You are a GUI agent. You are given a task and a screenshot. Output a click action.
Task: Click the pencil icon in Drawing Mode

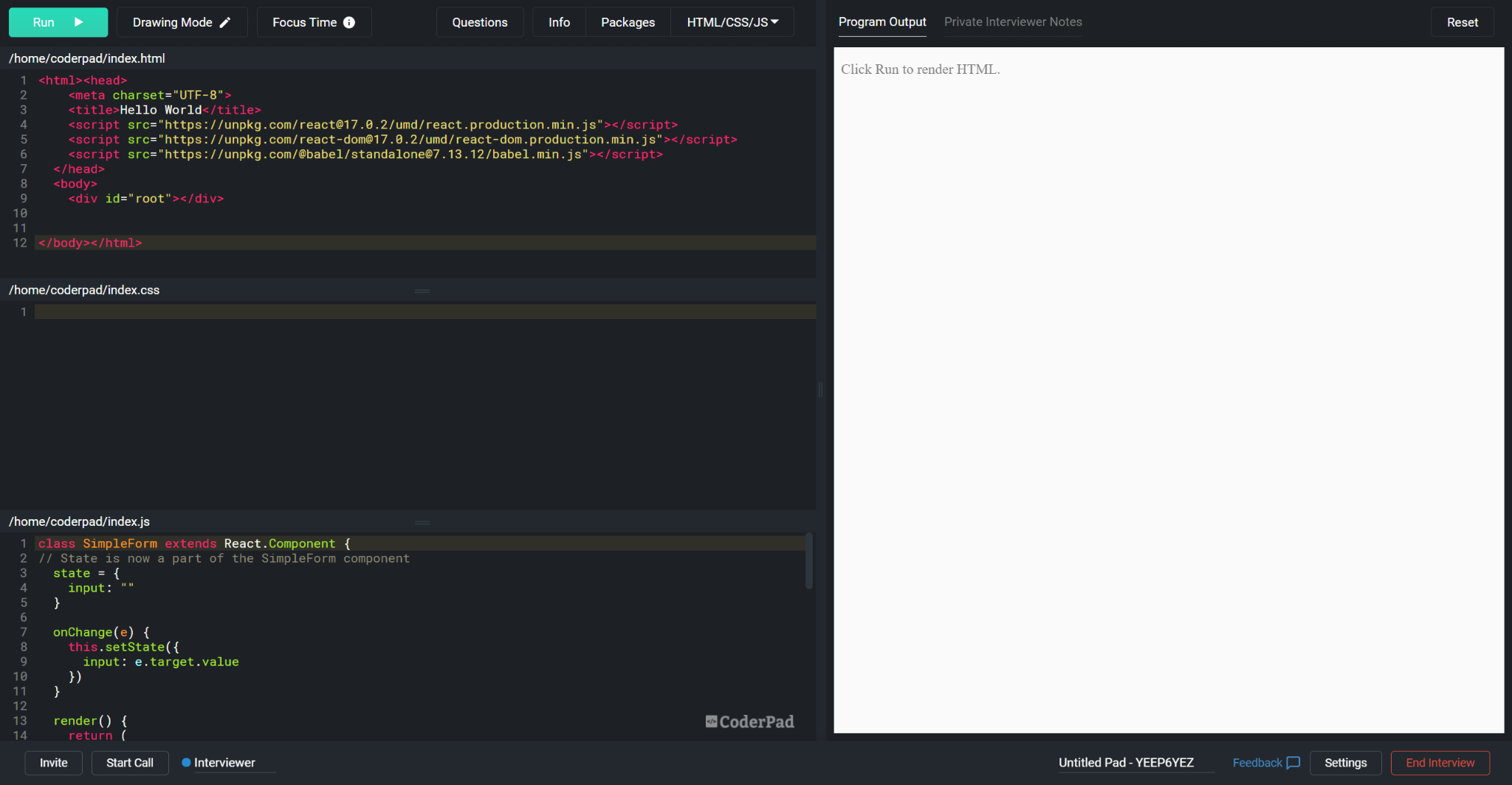click(x=225, y=22)
